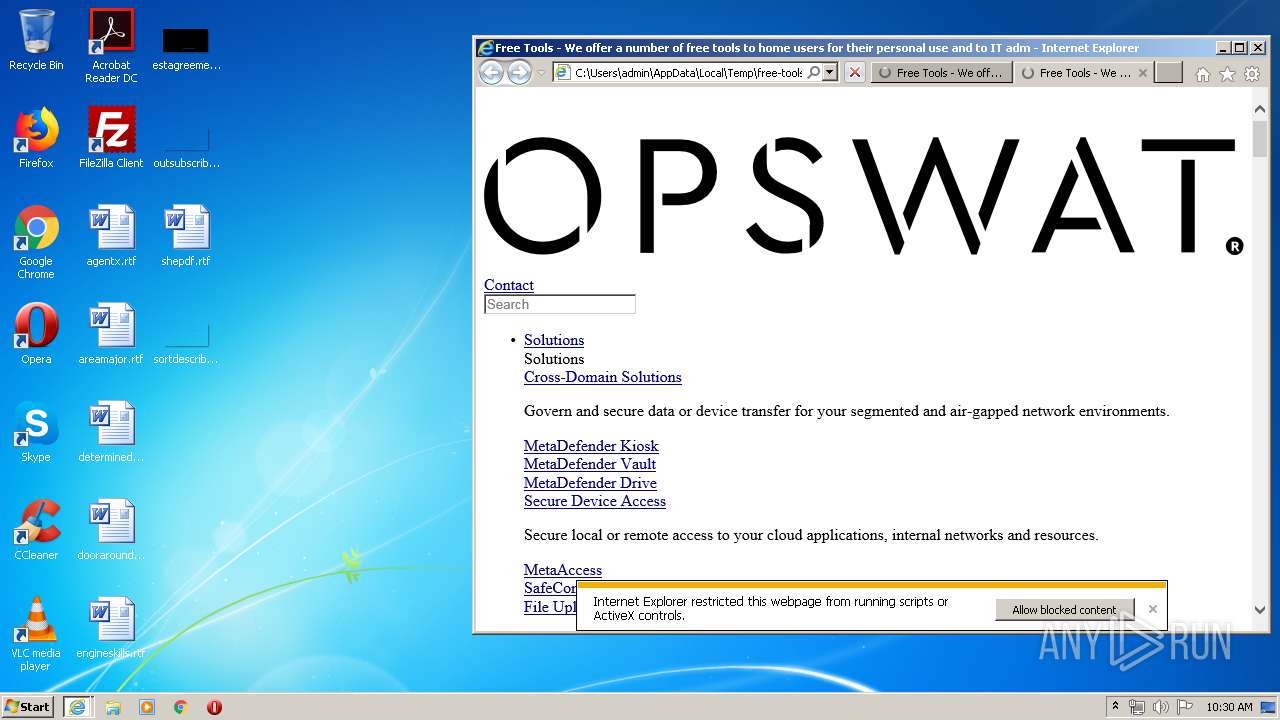Screen dimensions: 1280x720
Task: Click the Internet Explorer Back arrow
Action: 491,72
